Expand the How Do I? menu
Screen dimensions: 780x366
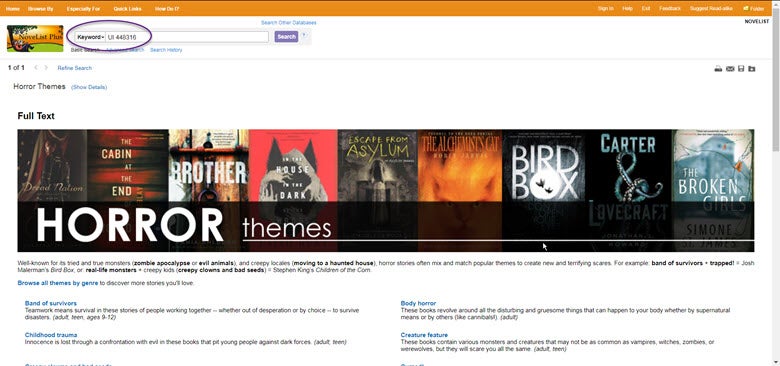[x=167, y=8]
